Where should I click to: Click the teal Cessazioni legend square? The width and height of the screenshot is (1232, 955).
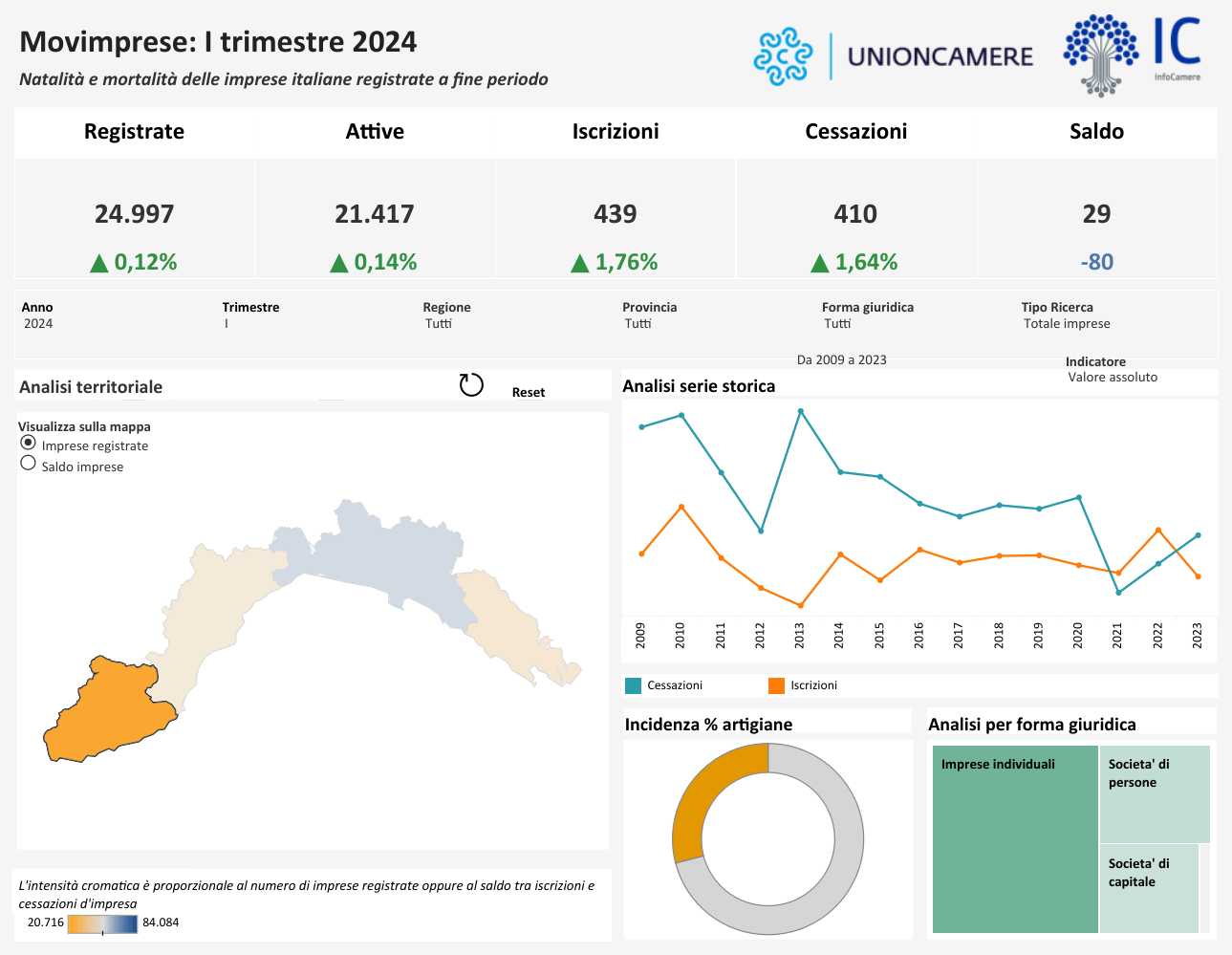click(633, 685)
